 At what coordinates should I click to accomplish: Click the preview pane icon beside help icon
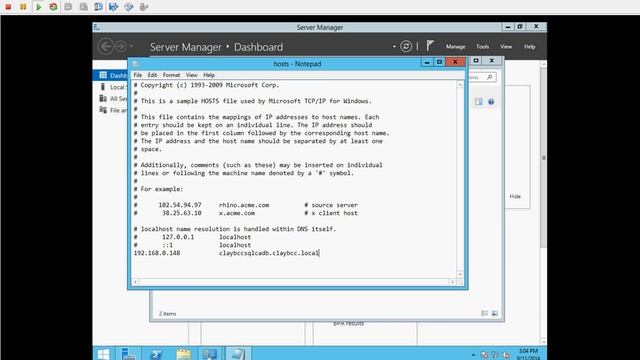(x=479, y=102)
